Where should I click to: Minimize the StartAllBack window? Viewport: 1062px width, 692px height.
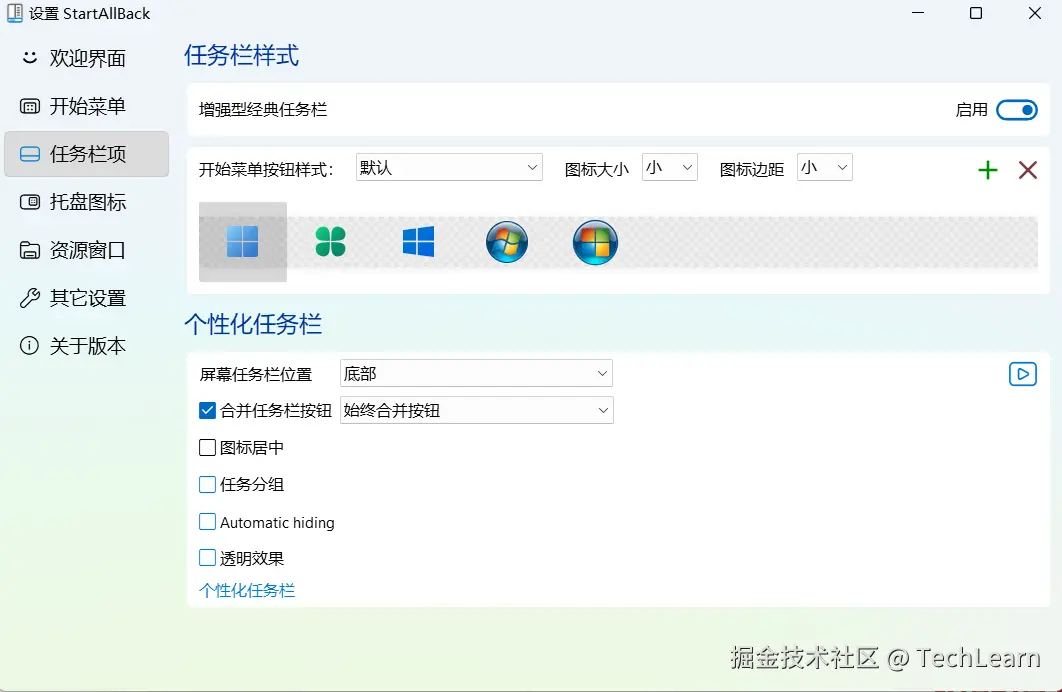click(x=918, y=13)
